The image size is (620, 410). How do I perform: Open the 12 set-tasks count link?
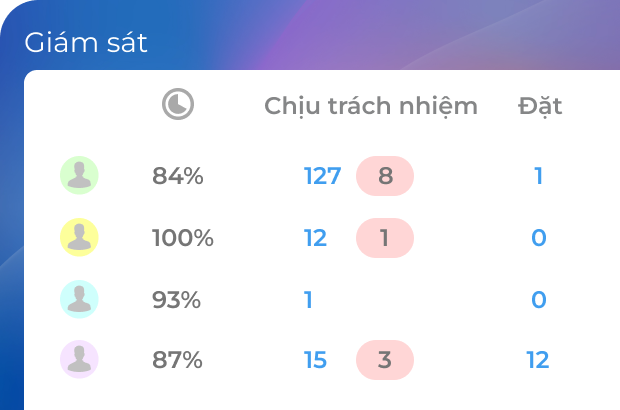[538, 360]
